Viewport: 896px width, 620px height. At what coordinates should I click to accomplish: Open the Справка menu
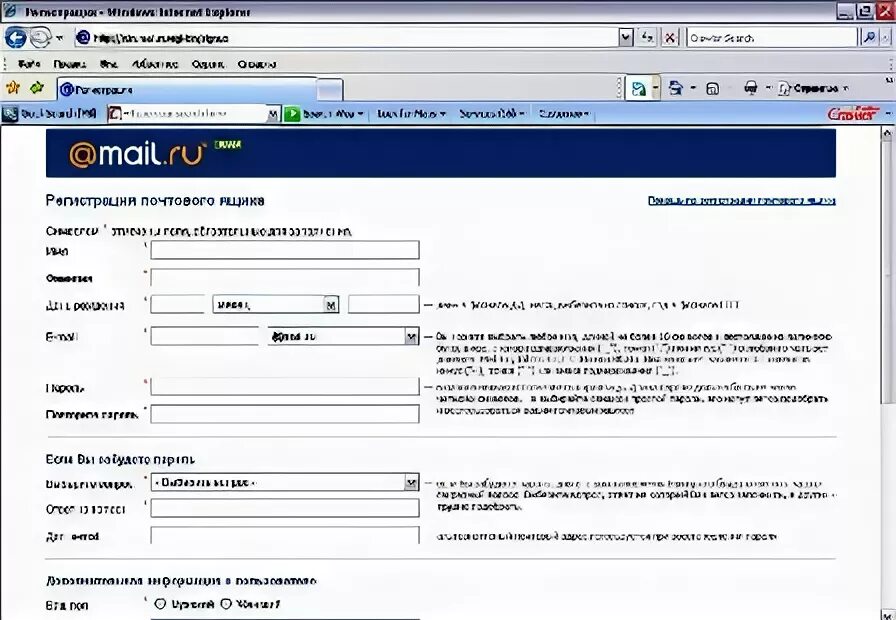[x=257, y=64]
